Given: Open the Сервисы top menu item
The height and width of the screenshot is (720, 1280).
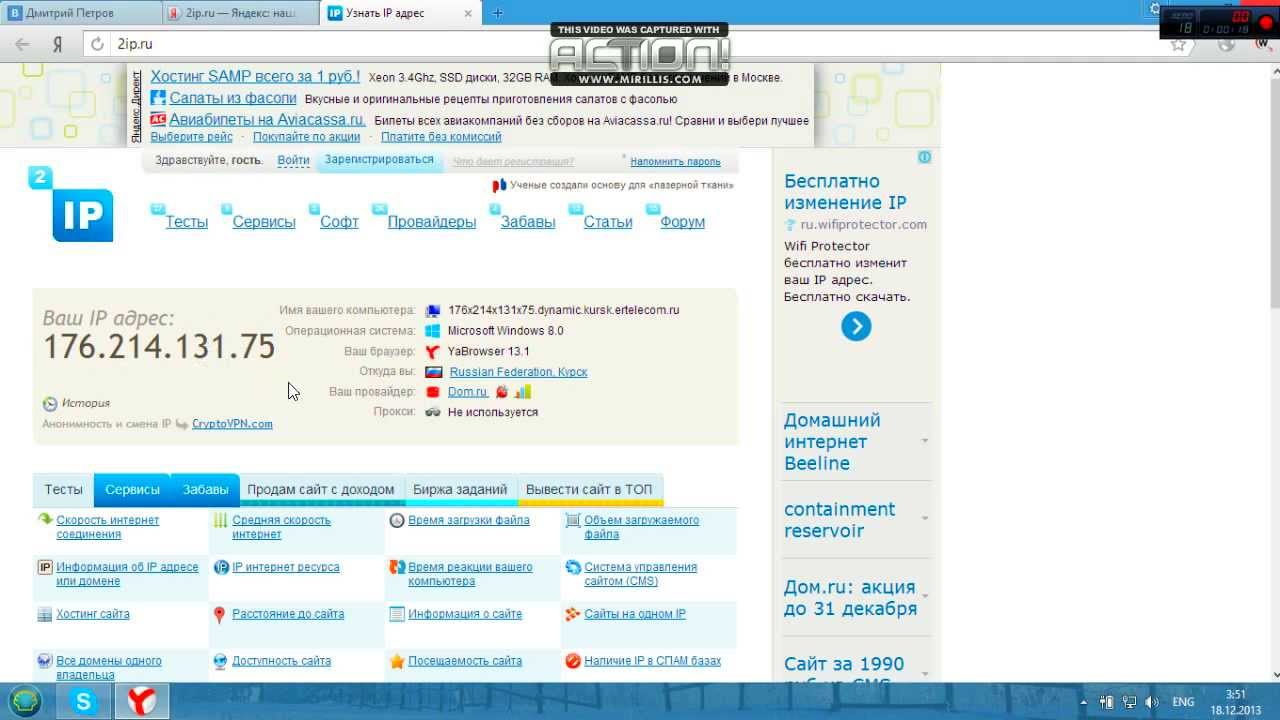Looking at the screenshot, I should click(264, 222).
